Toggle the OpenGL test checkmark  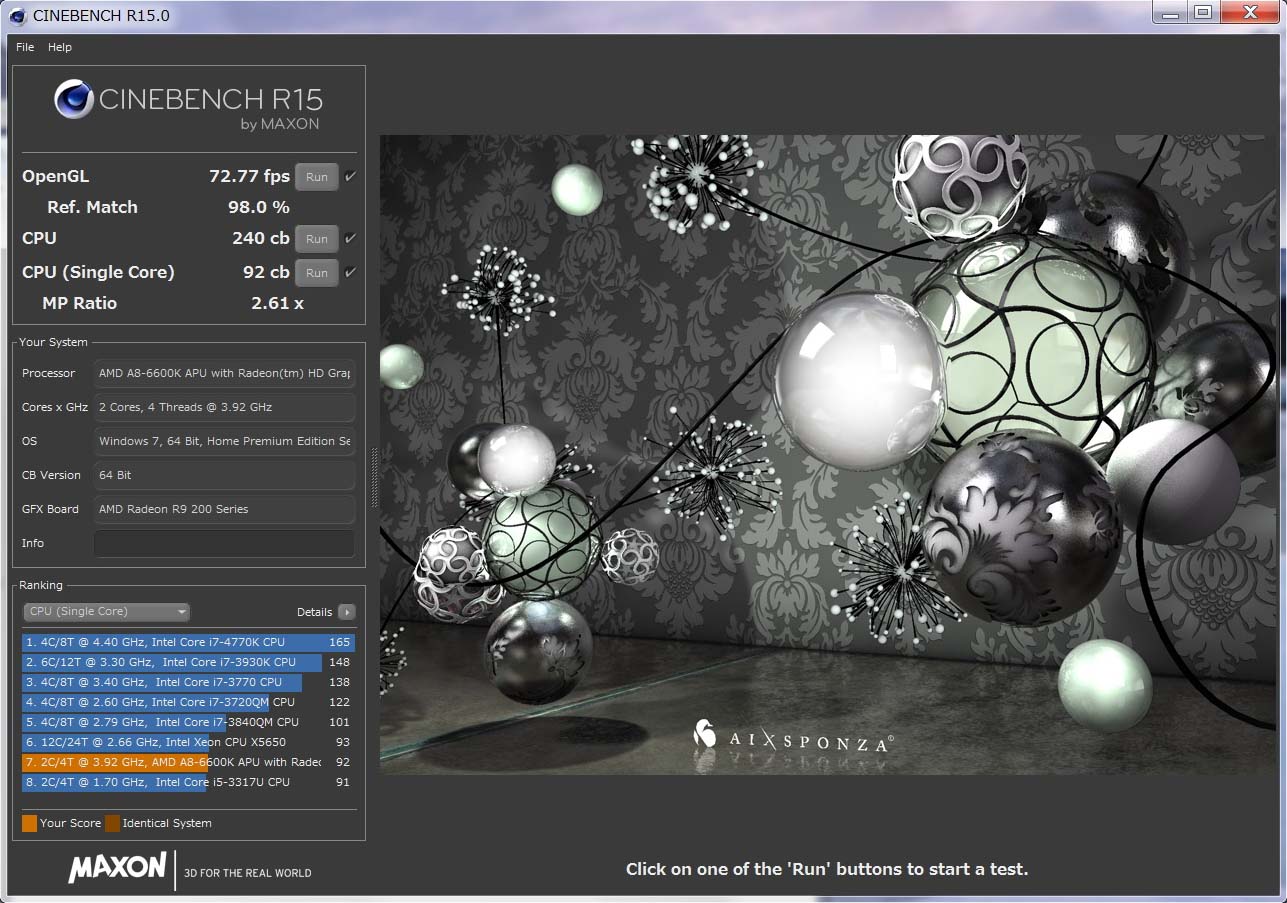click(x=350, y=177)
